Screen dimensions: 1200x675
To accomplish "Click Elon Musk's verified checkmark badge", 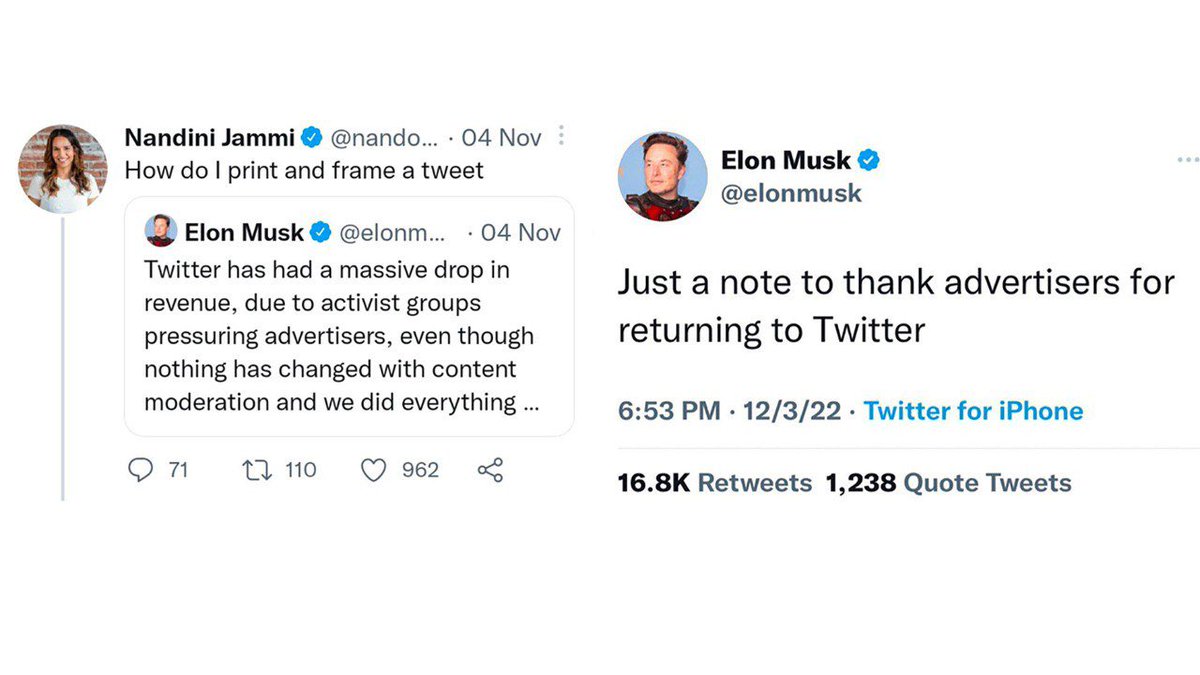I will point(868,159).
